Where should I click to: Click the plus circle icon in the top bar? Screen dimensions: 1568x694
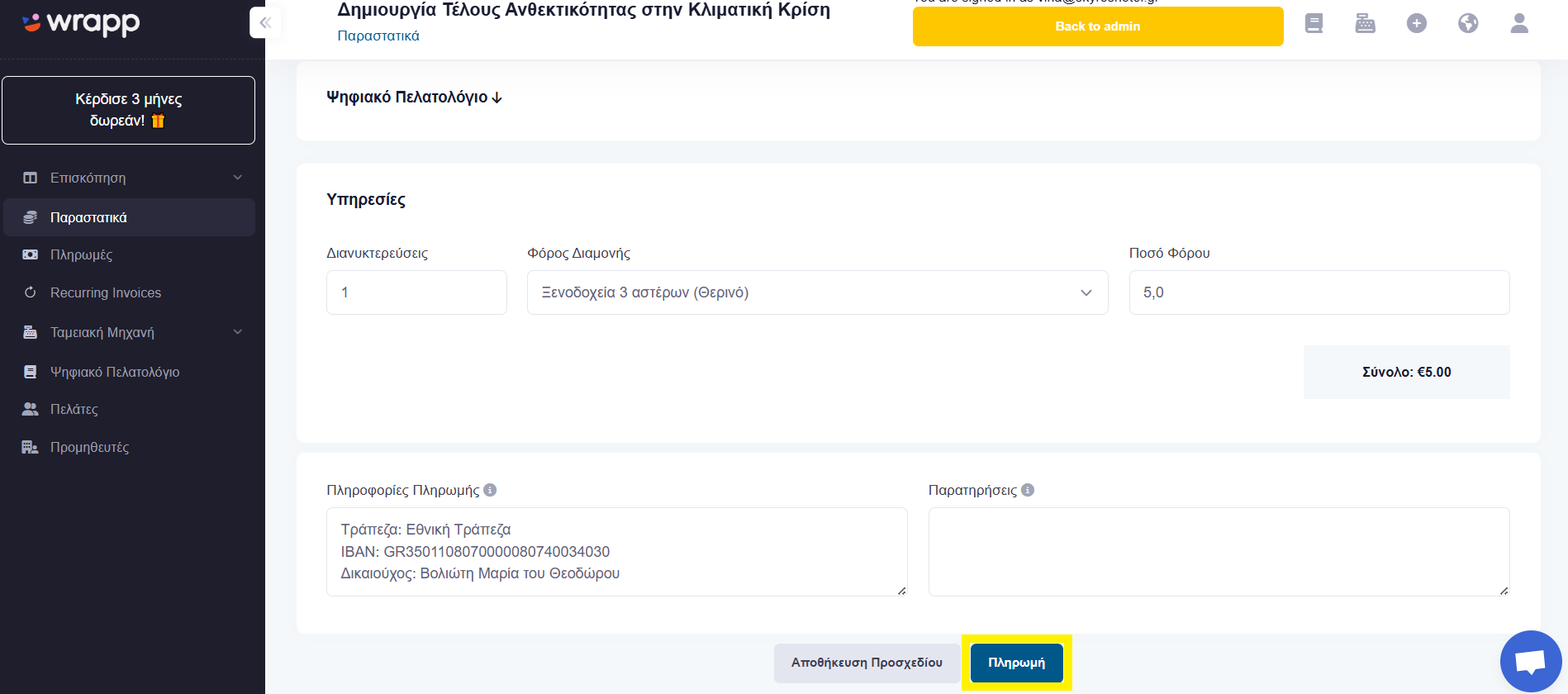coord(1416,24)
